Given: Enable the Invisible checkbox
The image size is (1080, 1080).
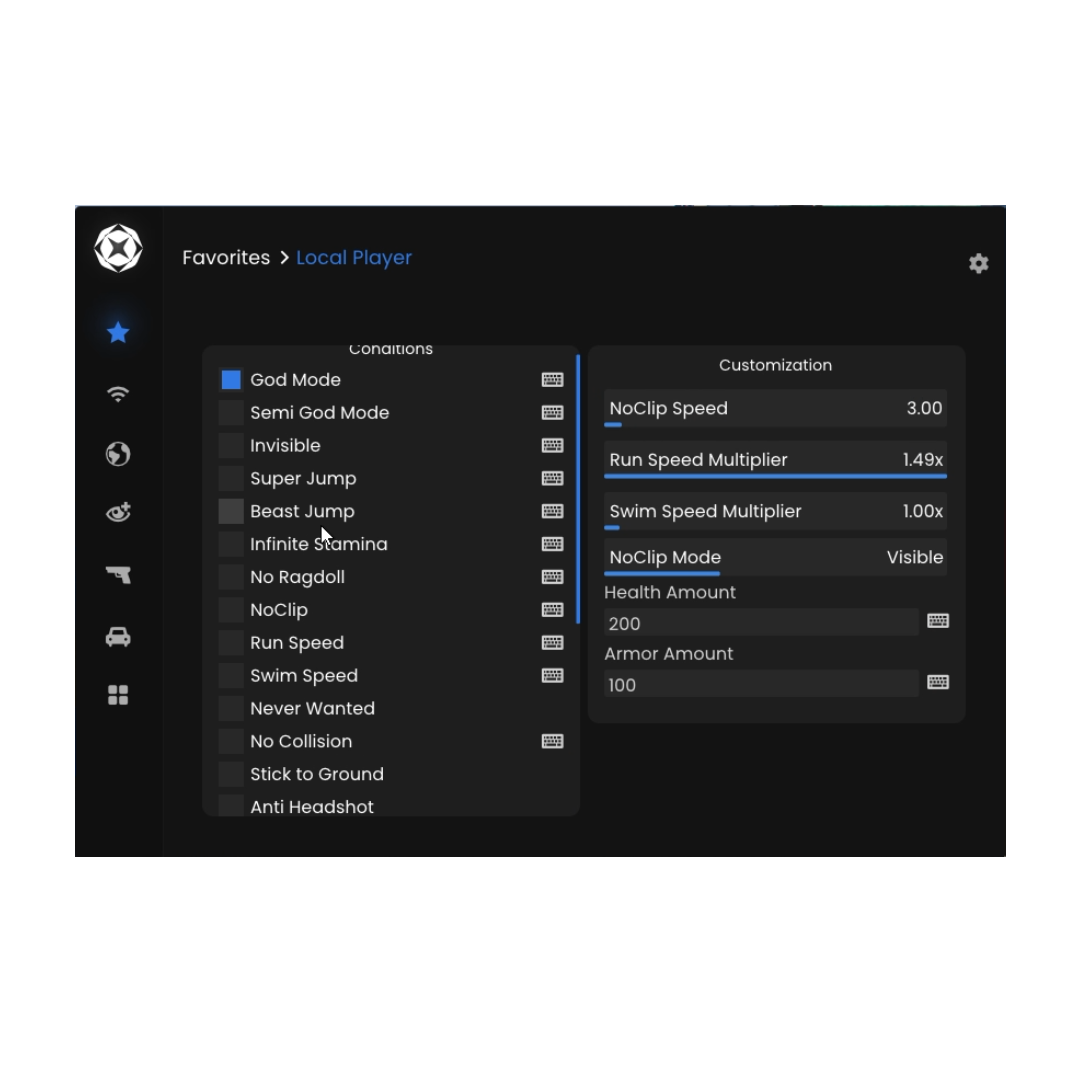Looking at the screenshot, I should (231, 446).
